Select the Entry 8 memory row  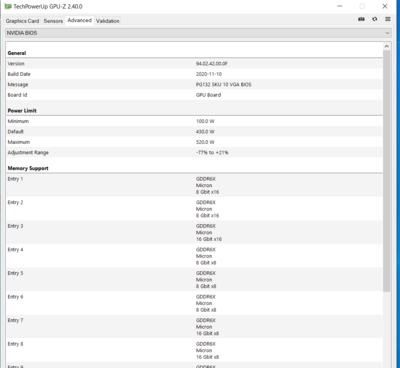point(194,350)
